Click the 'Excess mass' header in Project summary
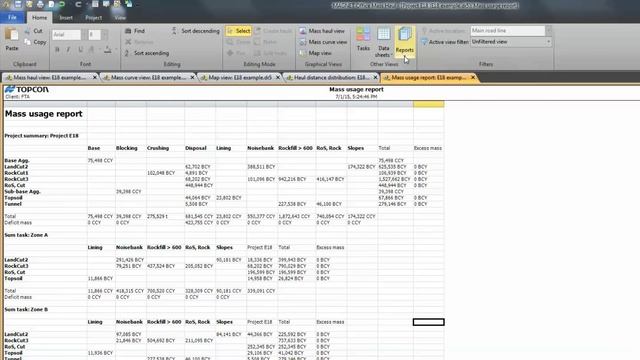 428,148
